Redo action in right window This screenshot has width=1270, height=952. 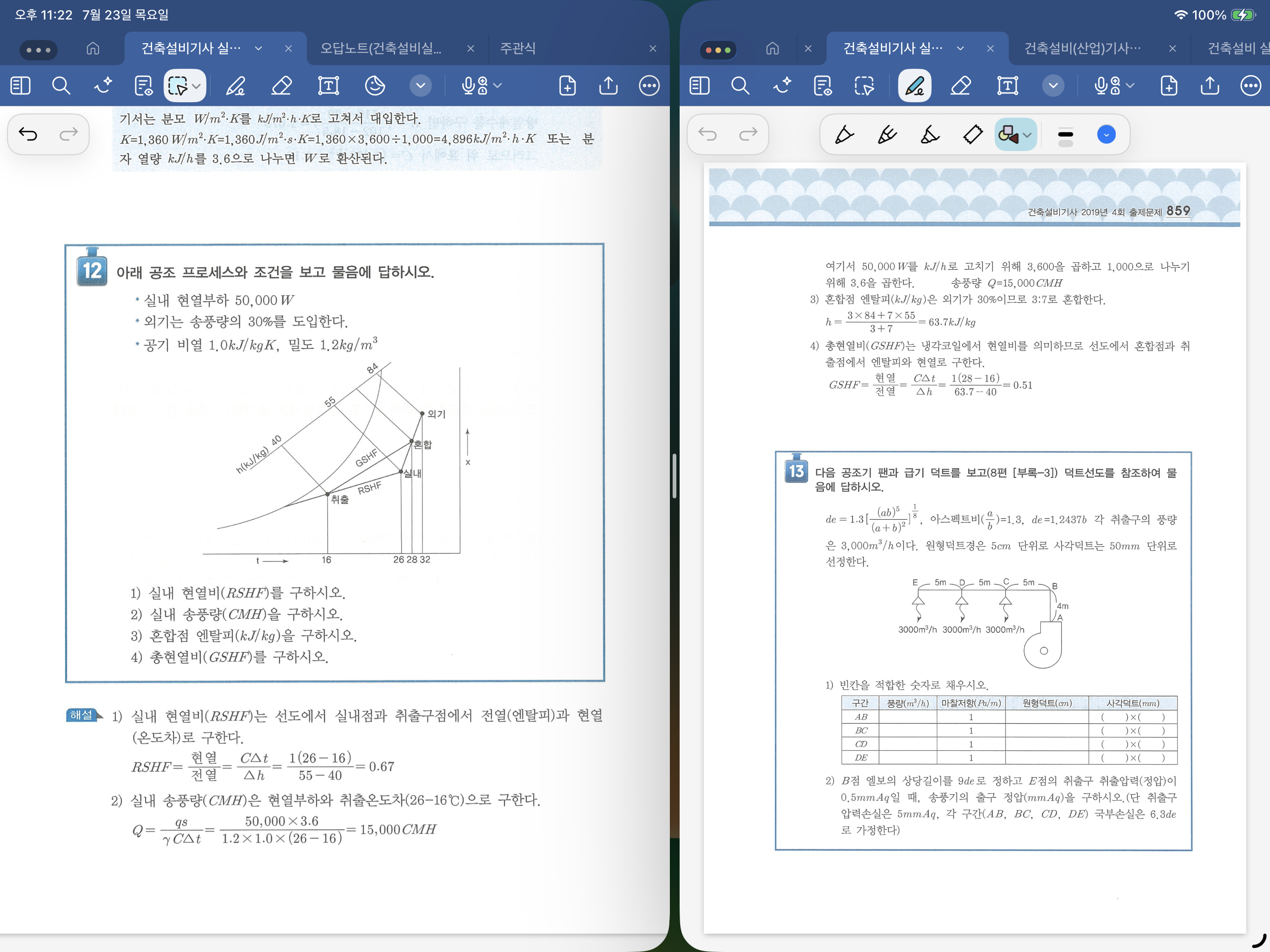pyautogui.click(x=748, y=134)
